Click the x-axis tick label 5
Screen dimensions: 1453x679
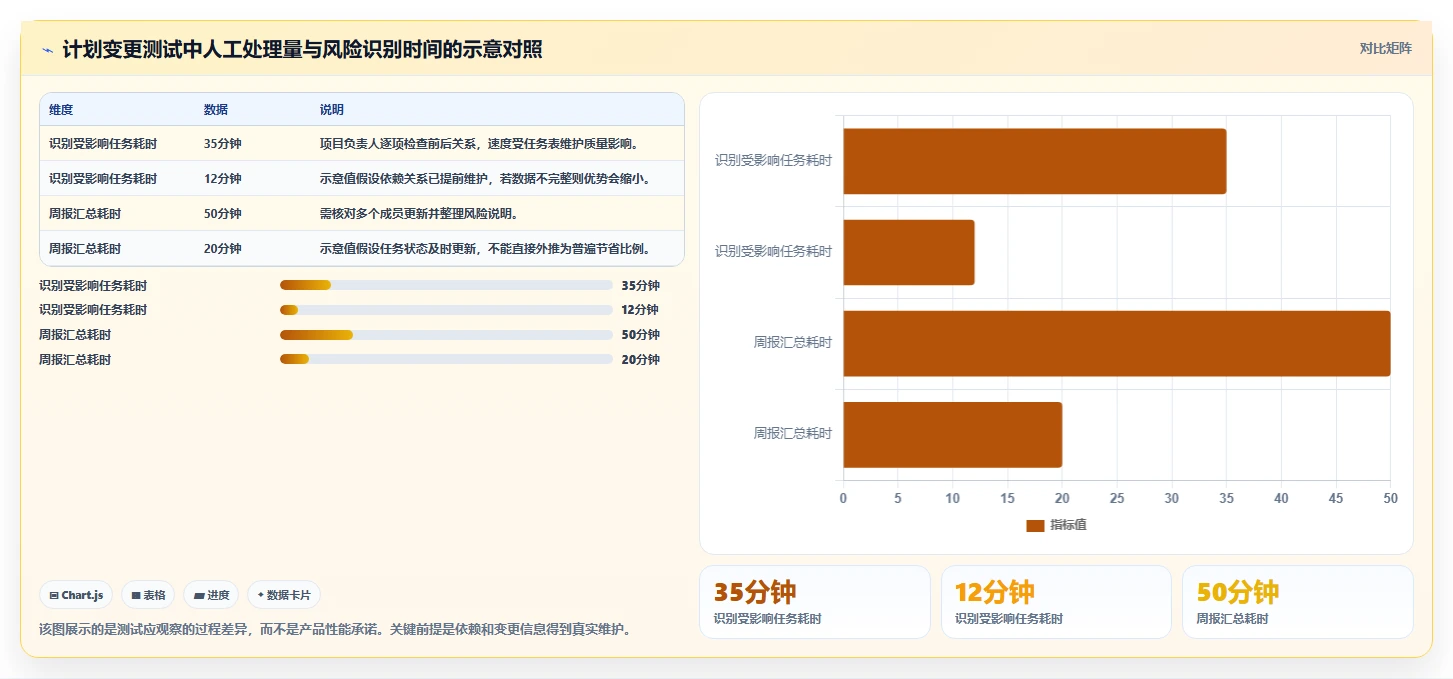tap(898, 498)
